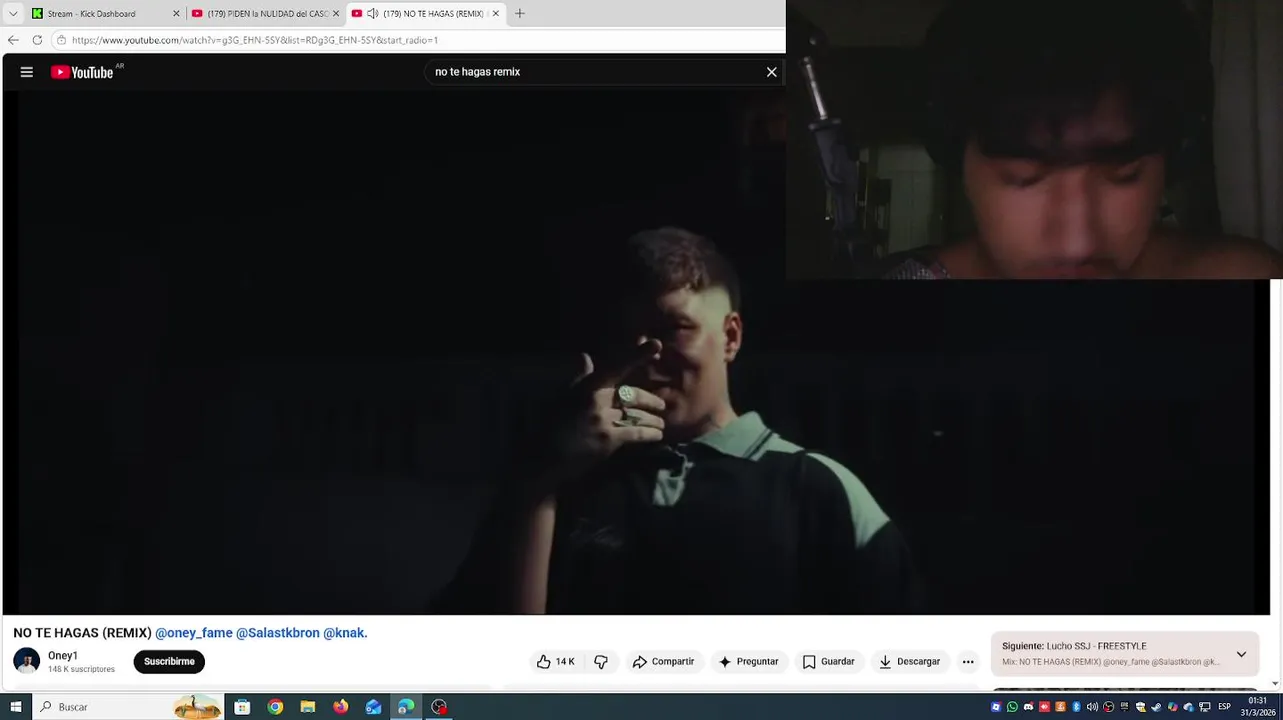Click the browser address bar URL
The width and height of the screenshot is (1283, 720).
point(255,40)
